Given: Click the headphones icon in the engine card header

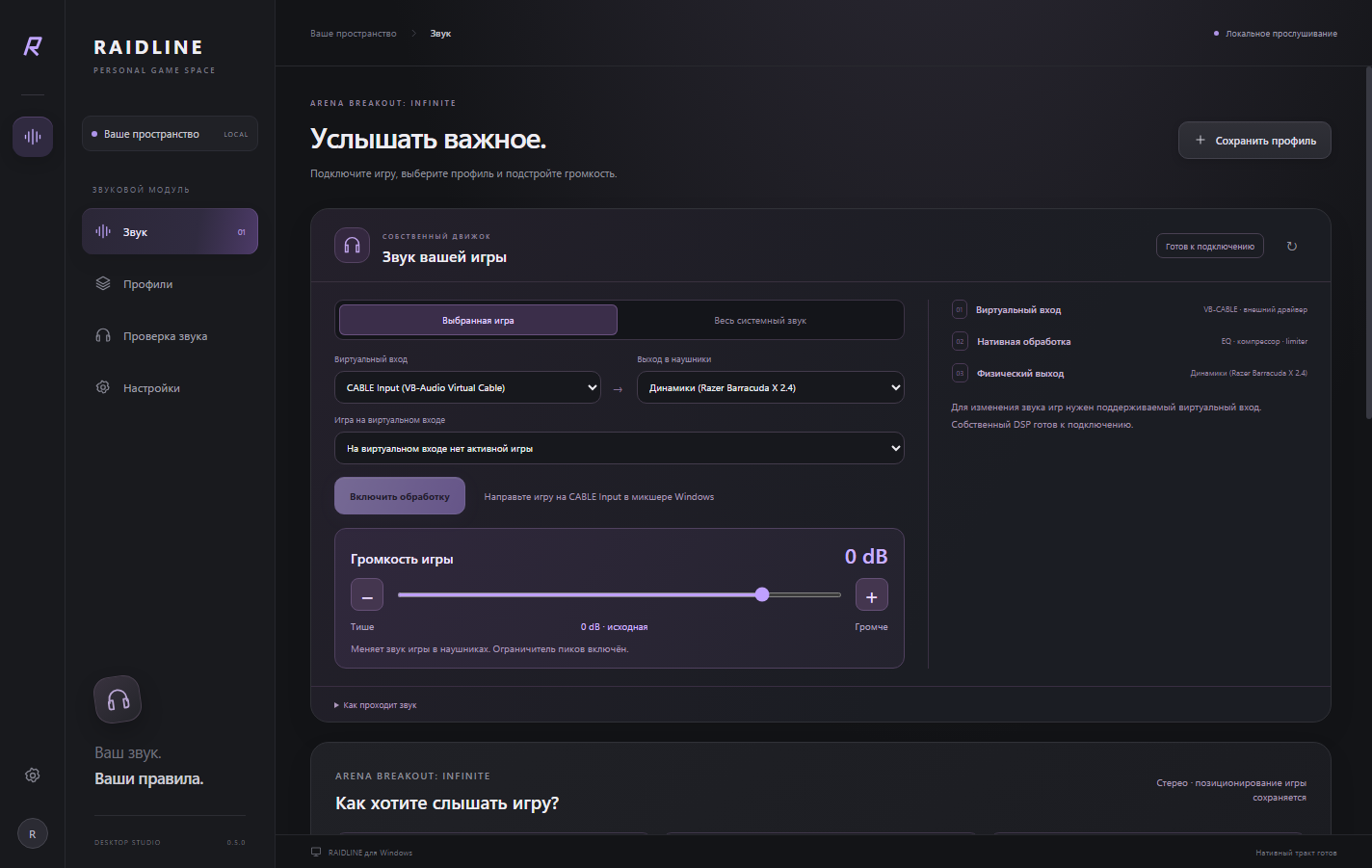Looking at the screenshot, I should [352, 246].
